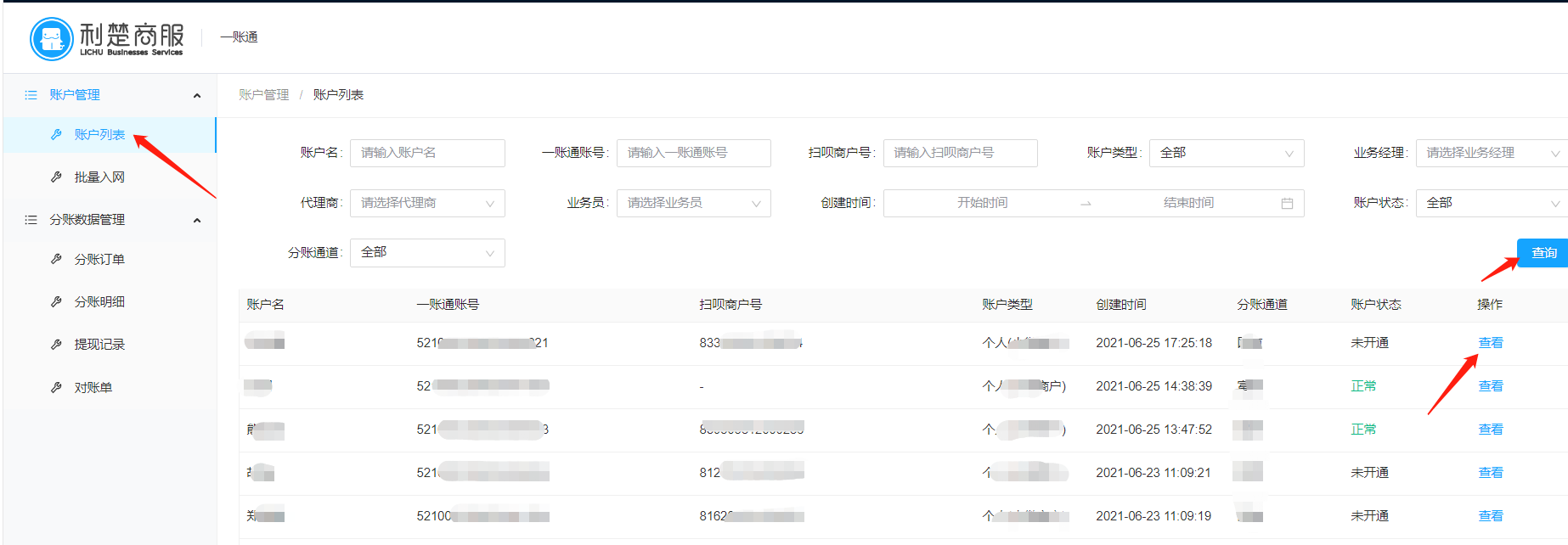The width and height of the screenshot is (1568, 545).
Task: Click the 分账通道 column header
Action: click(1262, 305)
